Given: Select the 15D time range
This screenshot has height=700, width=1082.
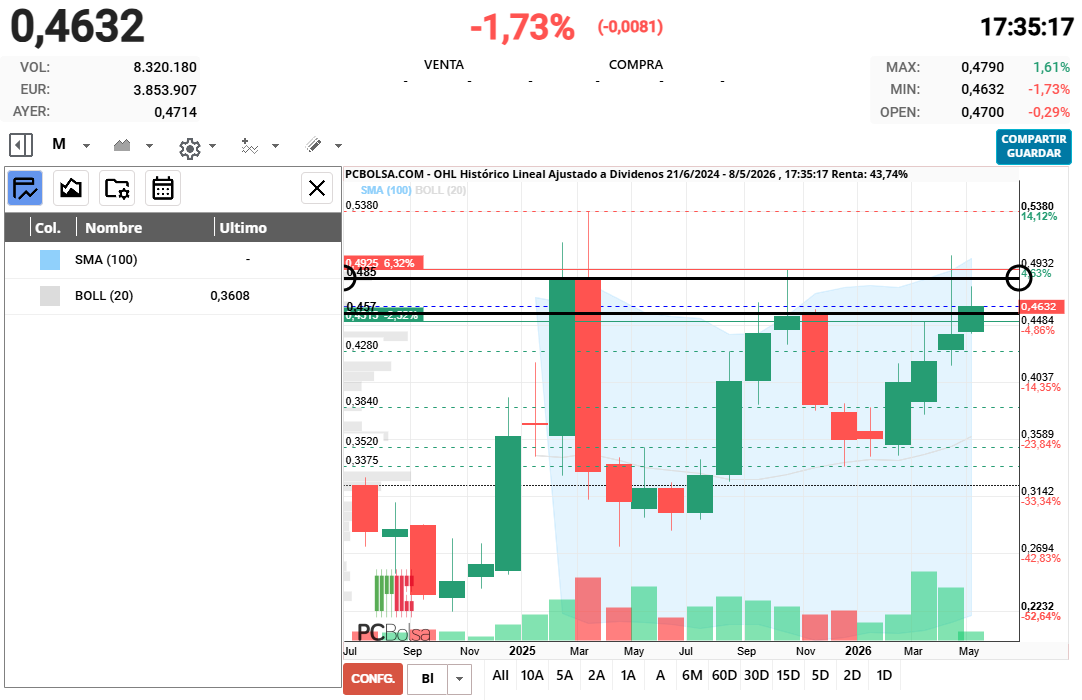Looking at the screenshot, I should 788,675.
